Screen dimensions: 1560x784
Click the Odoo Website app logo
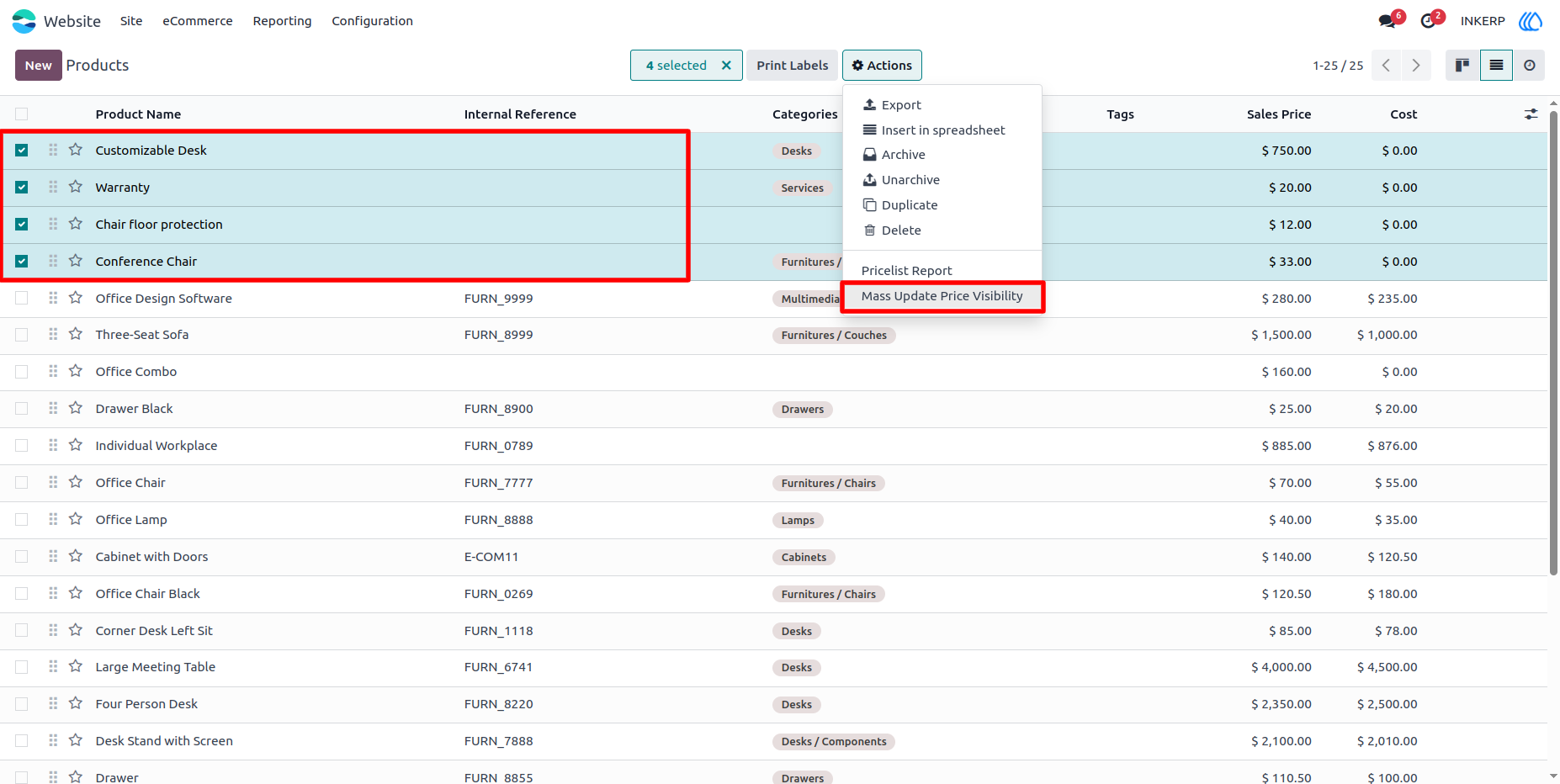pos(24,21)
